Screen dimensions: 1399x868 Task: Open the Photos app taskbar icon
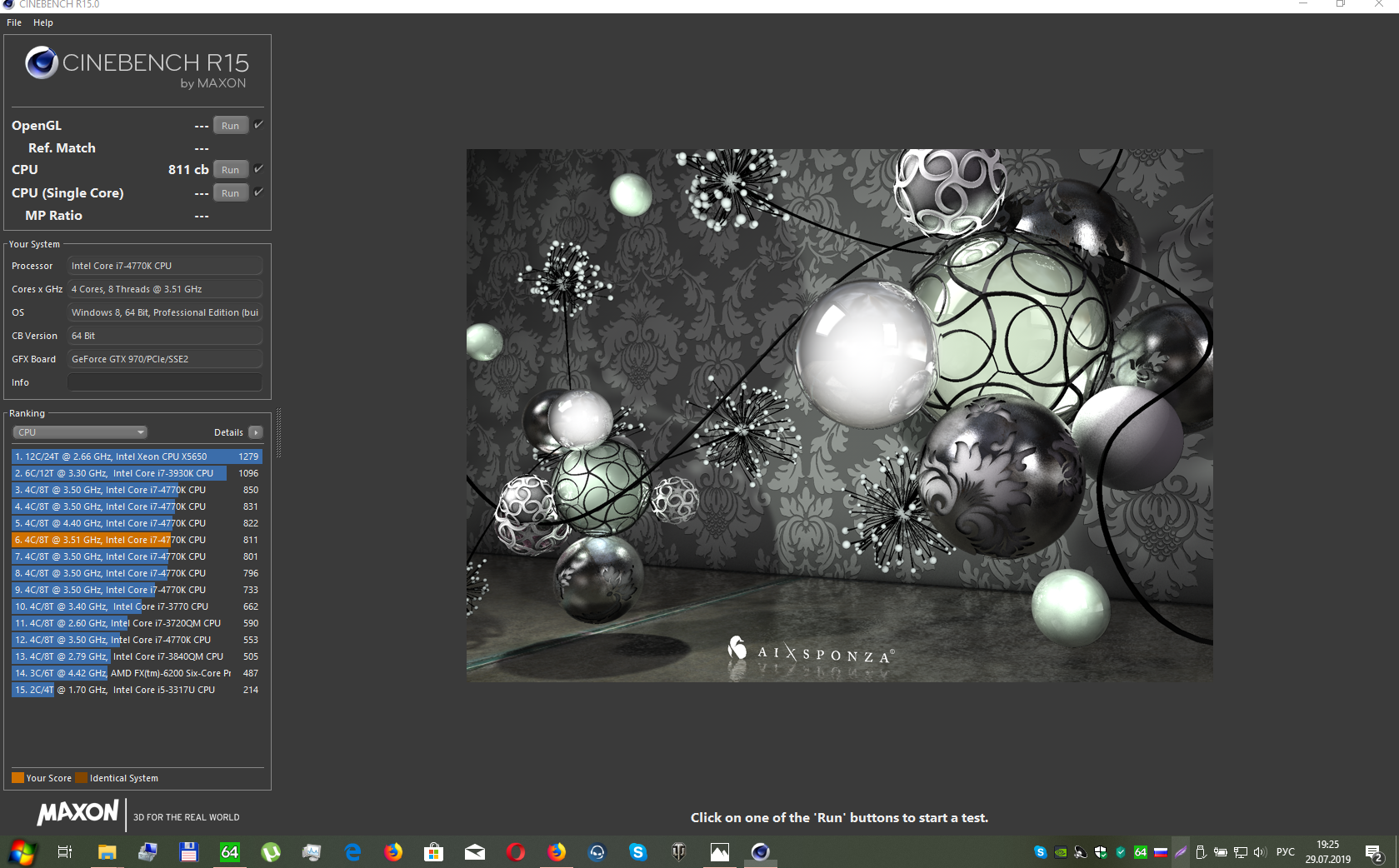point(720,852)
